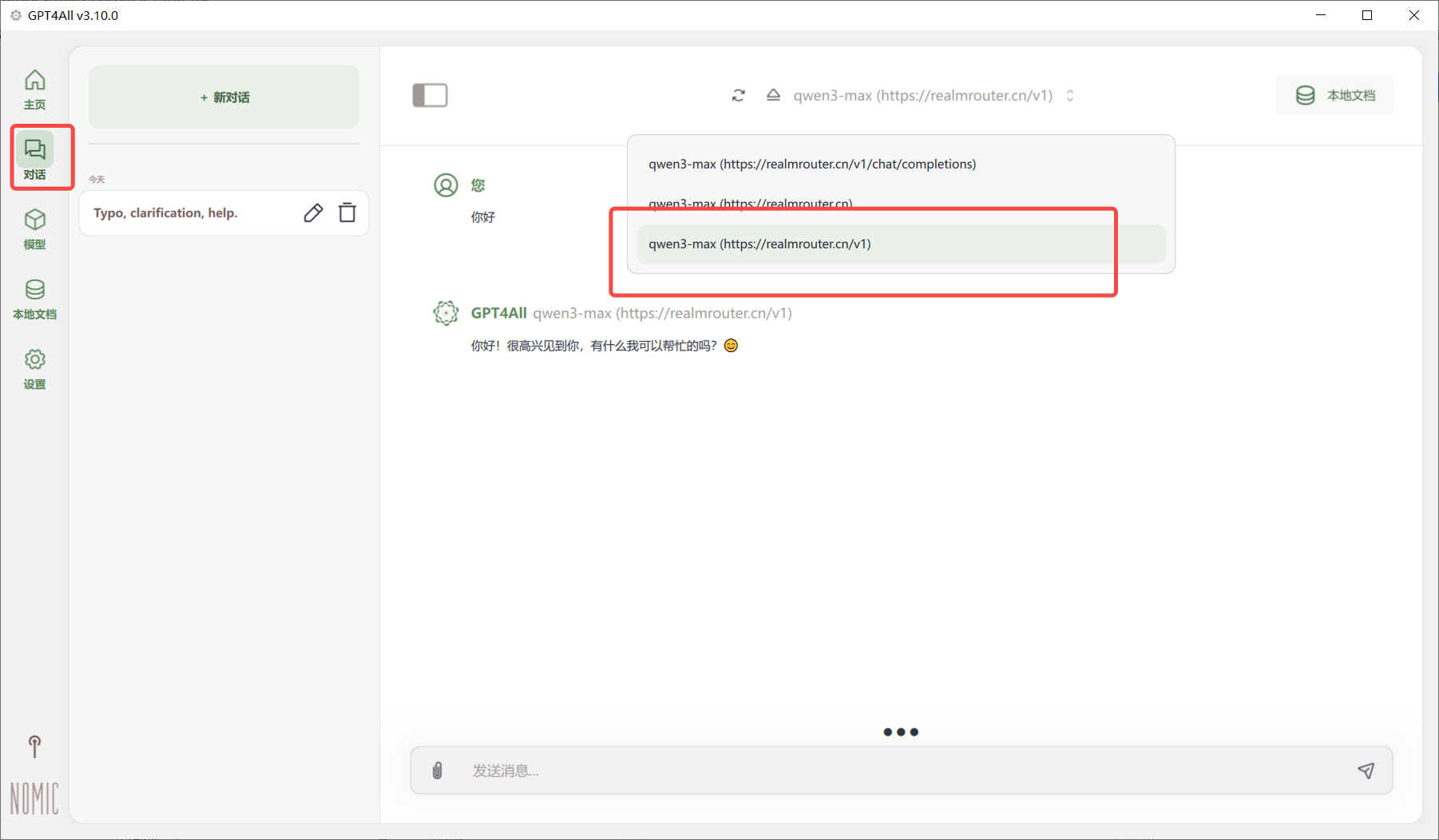The image size is (1439, 840).
Task: Open LocalDocs in the left sidebar
Action: (x=34, y=299)
